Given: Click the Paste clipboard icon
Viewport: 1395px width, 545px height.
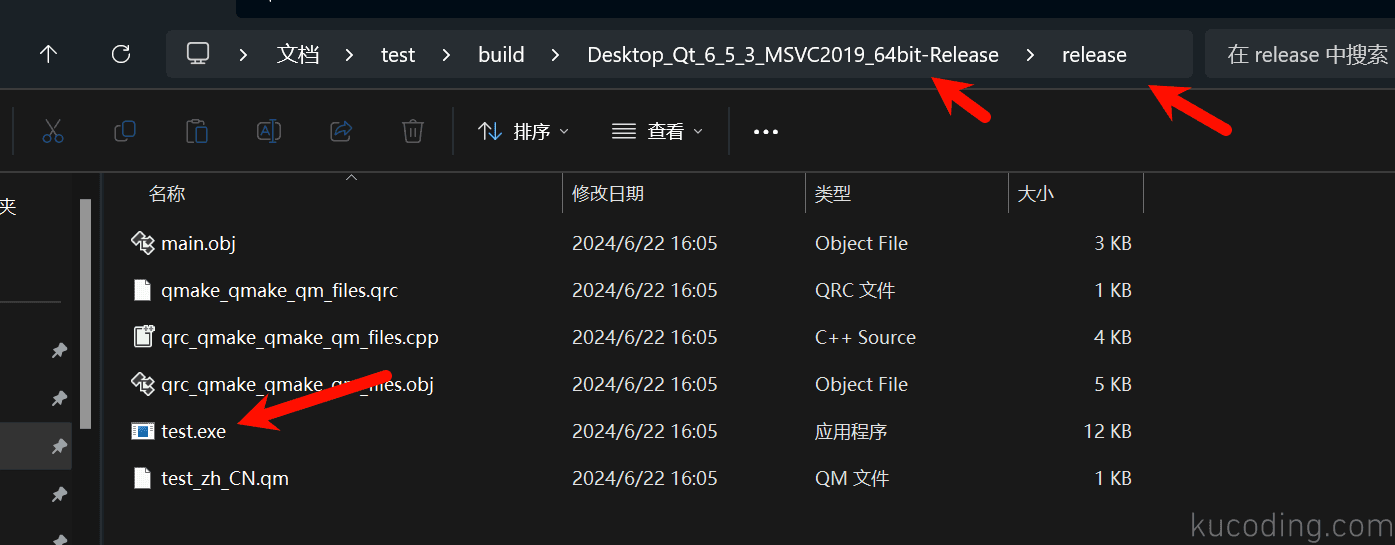Looking at the screenshot, I should pos(197,131).
